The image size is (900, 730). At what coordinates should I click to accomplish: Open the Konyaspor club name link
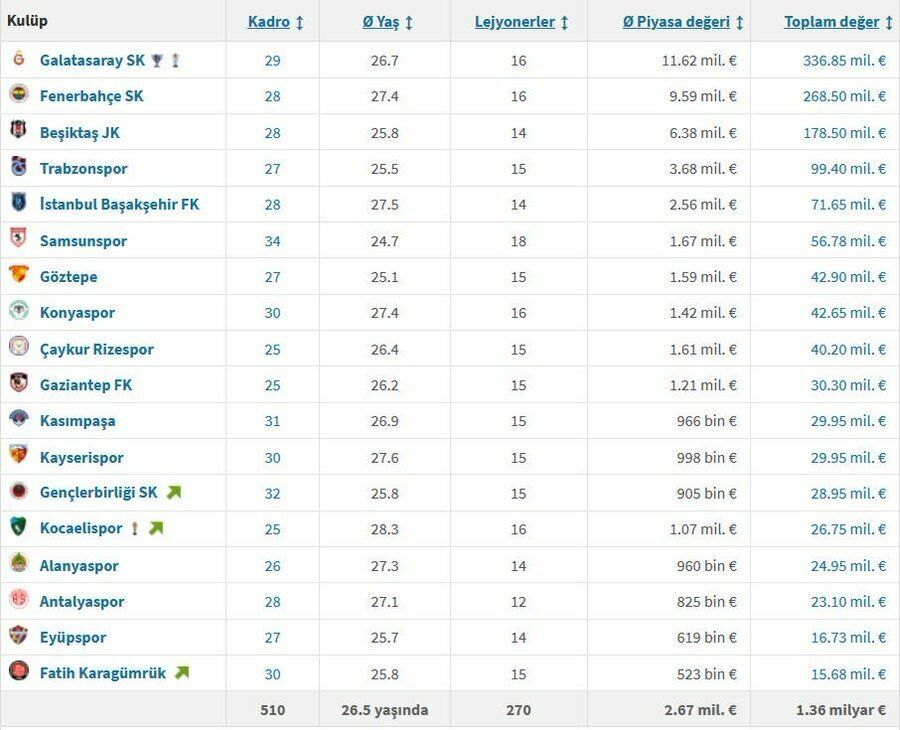77,313
